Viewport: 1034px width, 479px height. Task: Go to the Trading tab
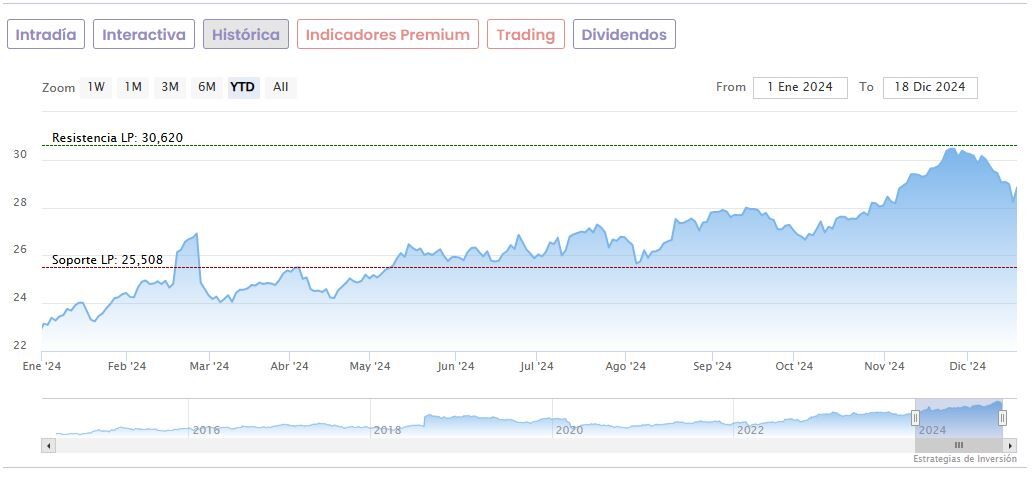pyautogui.click(x=525, y=35)
